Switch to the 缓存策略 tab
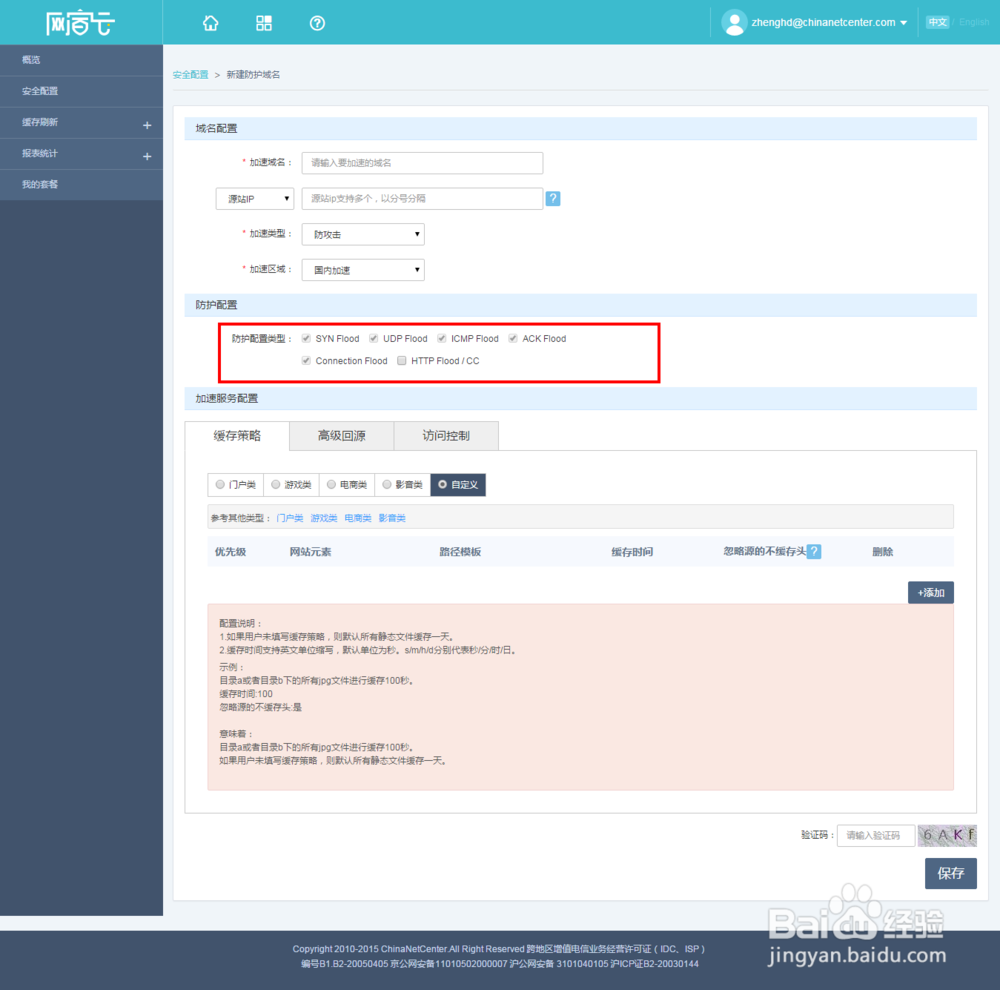 click(x=237, y=436)
